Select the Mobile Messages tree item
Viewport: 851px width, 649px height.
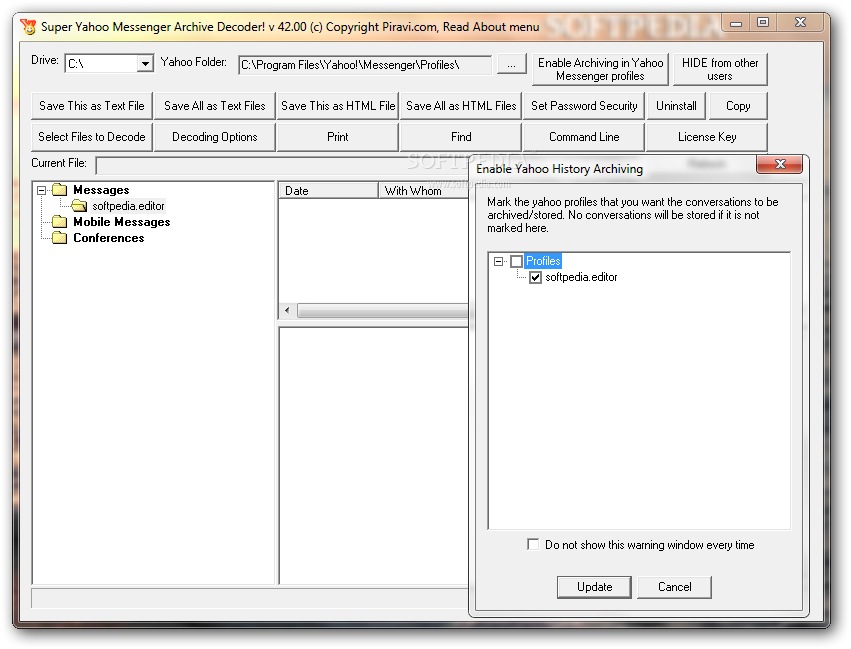[122, 222]
